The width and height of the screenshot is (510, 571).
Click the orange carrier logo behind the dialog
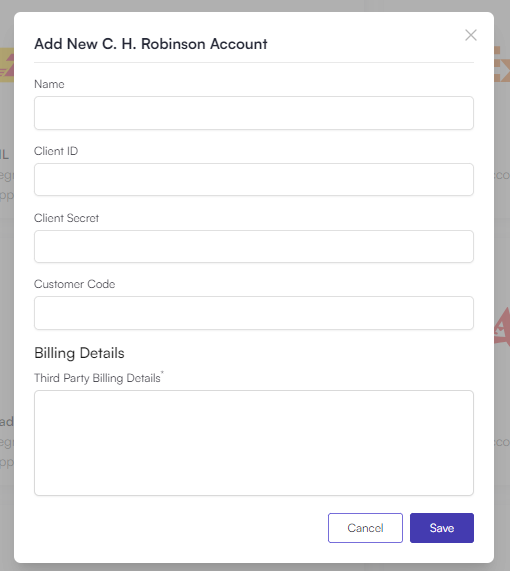pyautogui.click(x=502, y=64)
